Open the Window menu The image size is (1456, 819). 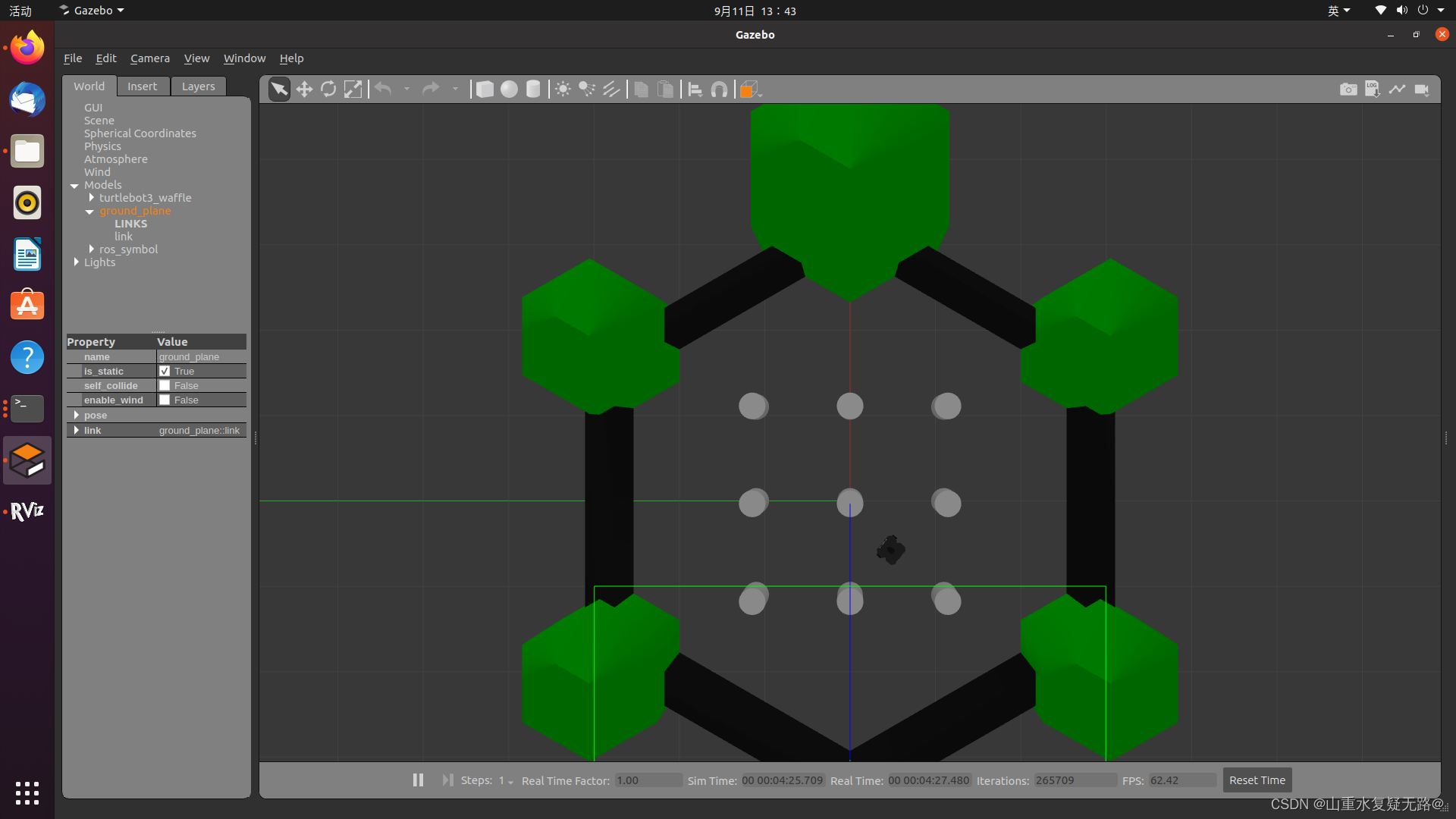[x=244, y=58]
